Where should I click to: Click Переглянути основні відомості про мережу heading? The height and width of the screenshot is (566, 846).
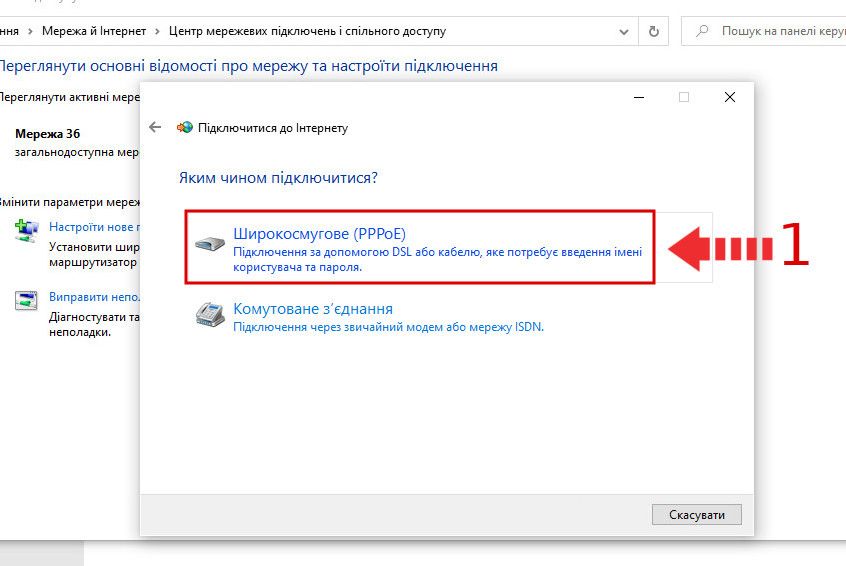coord(248,66)
